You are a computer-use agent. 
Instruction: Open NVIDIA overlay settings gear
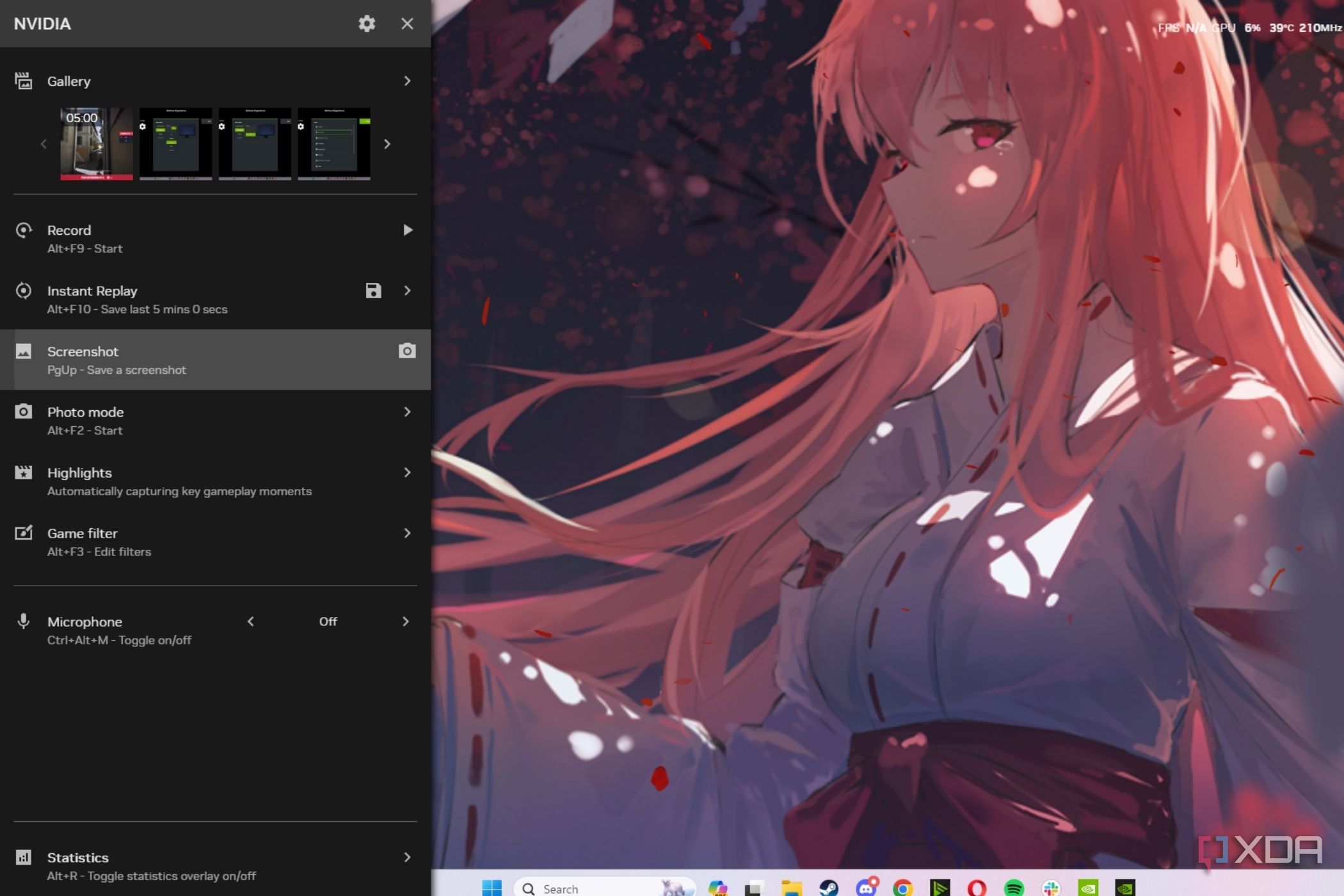(x=366, y=24)
